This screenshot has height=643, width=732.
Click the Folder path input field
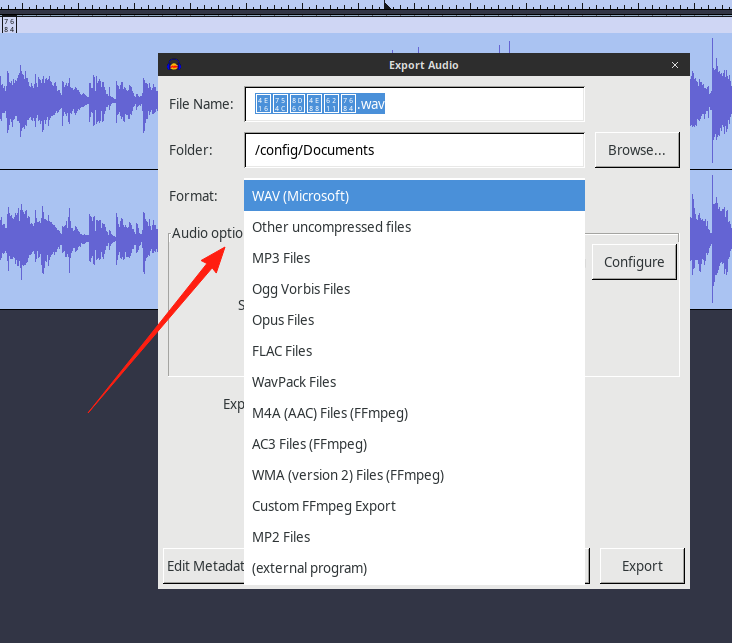click(414, 150)
